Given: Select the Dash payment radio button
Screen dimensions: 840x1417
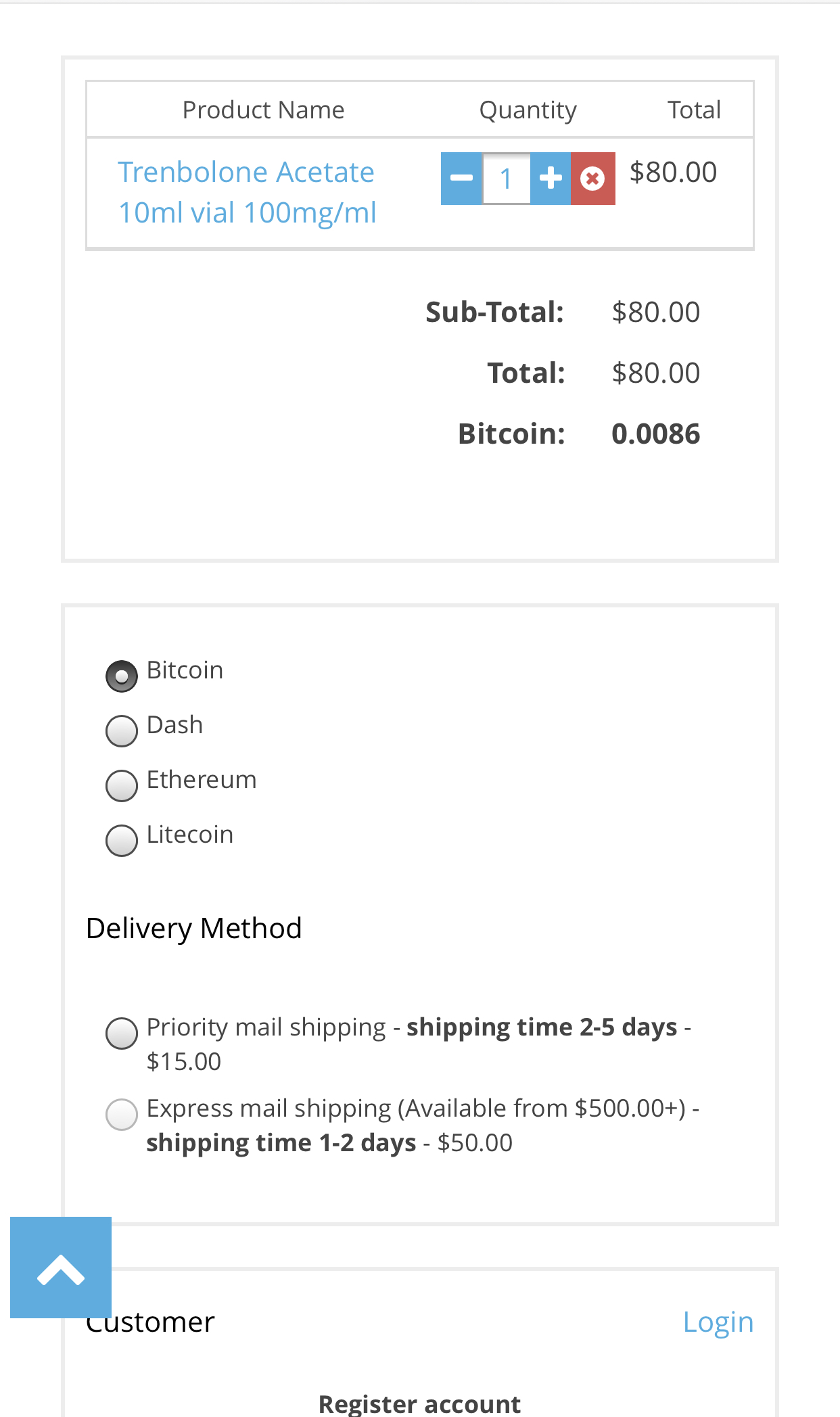Looking at the screenshot, I should pos(122,730).
